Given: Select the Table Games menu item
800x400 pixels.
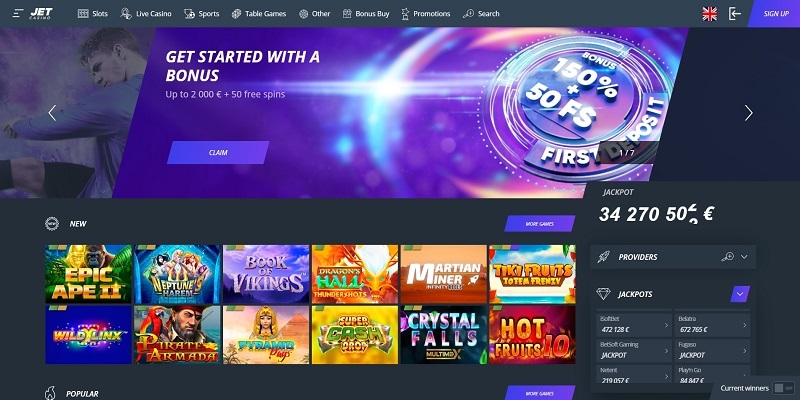Looking at the screenshot, I should click(x=259, y=14).
